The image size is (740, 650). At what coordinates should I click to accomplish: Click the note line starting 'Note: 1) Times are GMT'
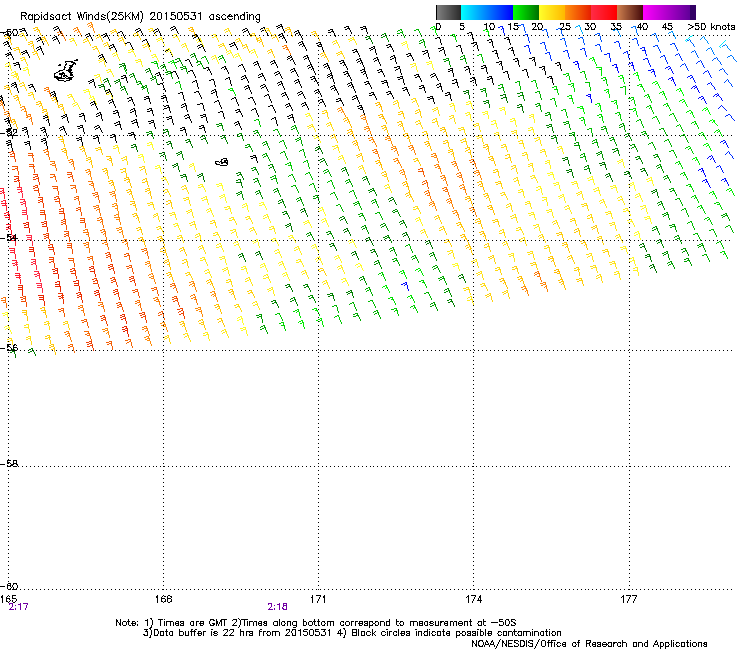[x=315, y=623]
